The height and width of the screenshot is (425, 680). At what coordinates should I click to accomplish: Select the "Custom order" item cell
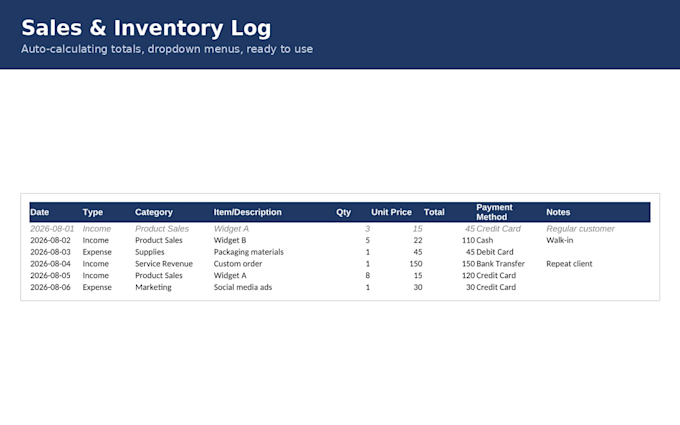click(x=238, y=264)
